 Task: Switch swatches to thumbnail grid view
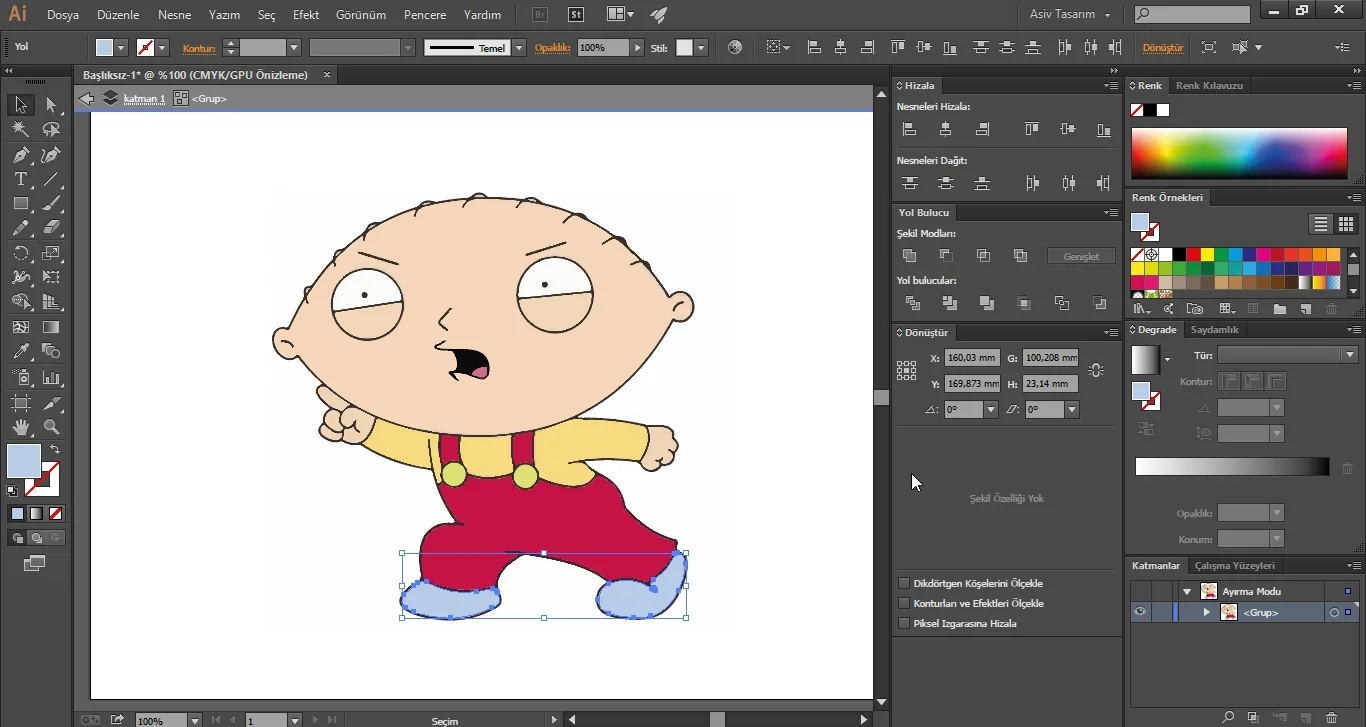[x=1346, y=224]
